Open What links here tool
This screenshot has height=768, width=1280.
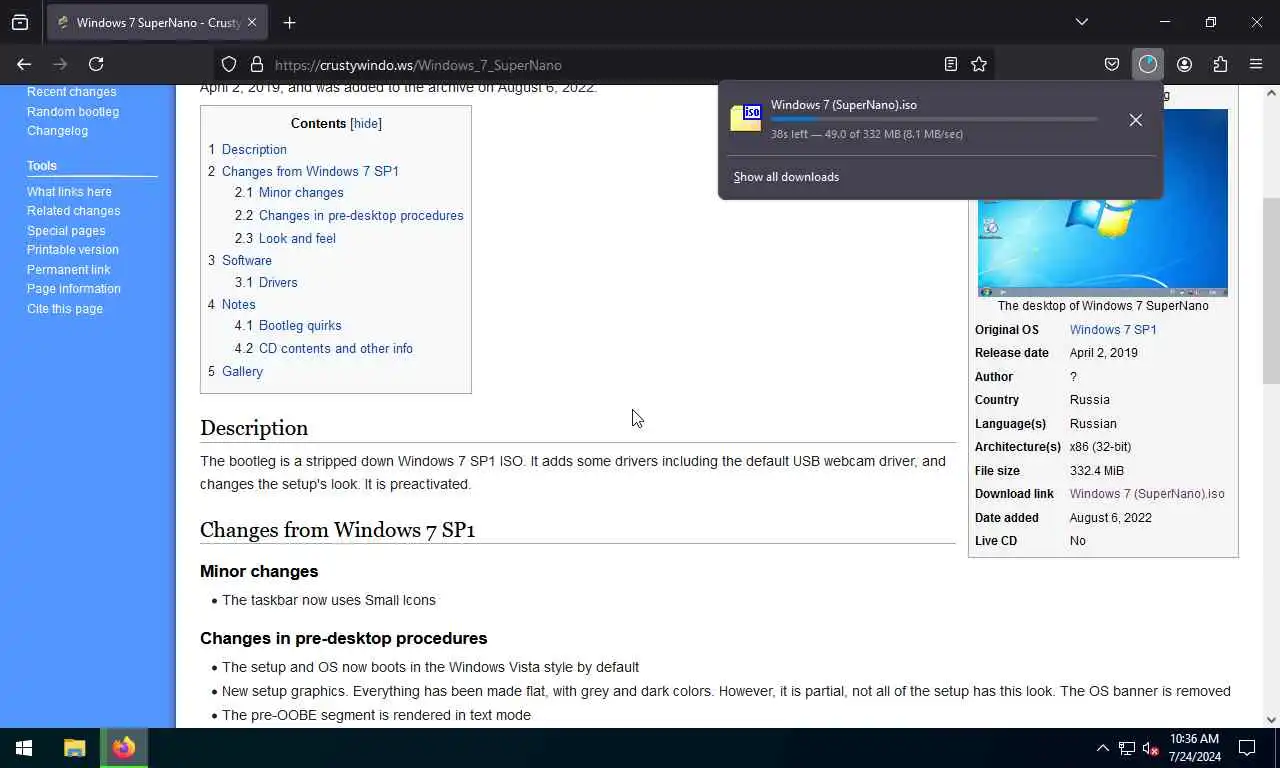coord(69,191)
